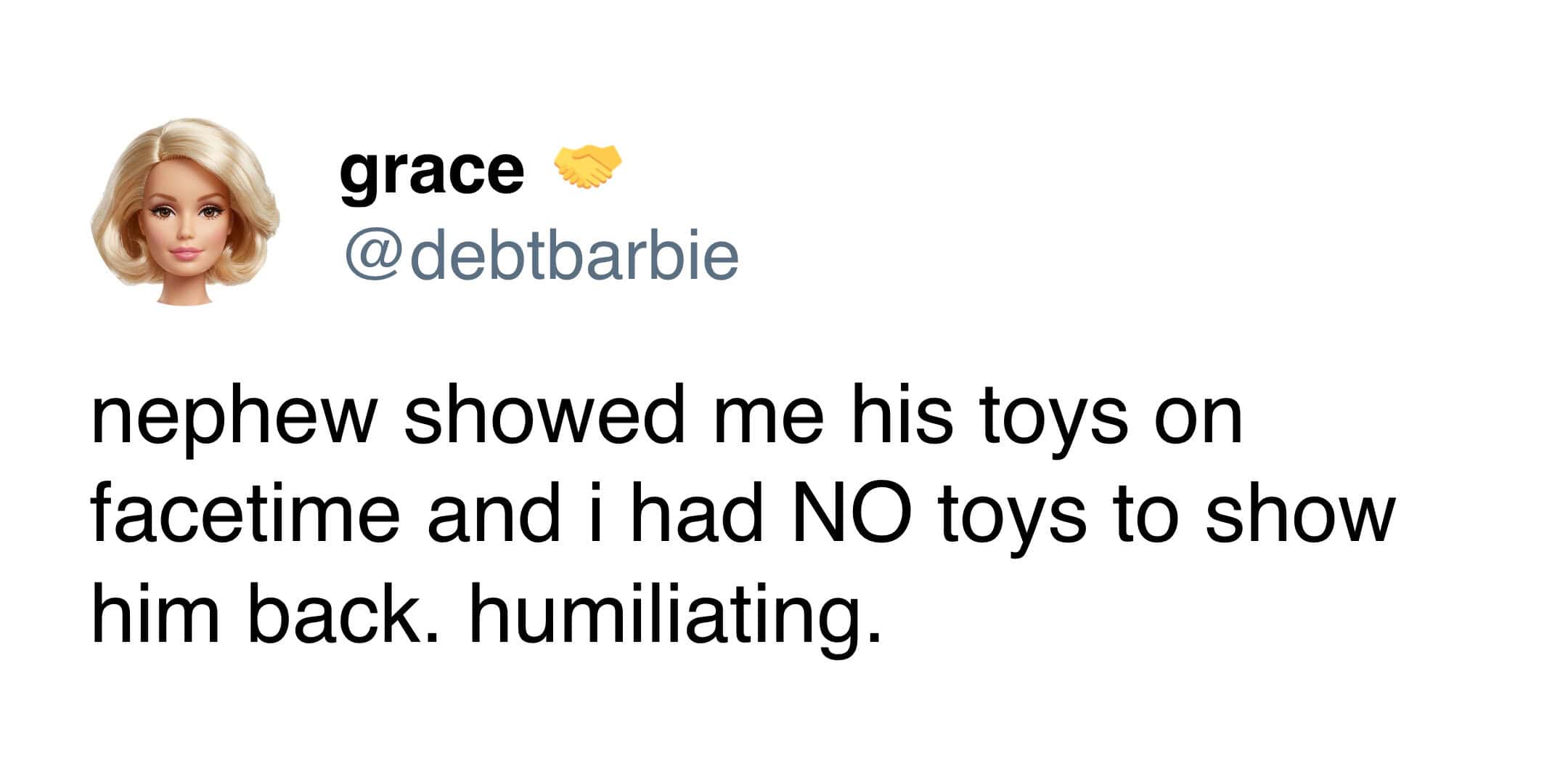The width and height of the screenshot is (1568, 777).
Task: Open grace's Barbie profile picture
Action: [184, 211]
